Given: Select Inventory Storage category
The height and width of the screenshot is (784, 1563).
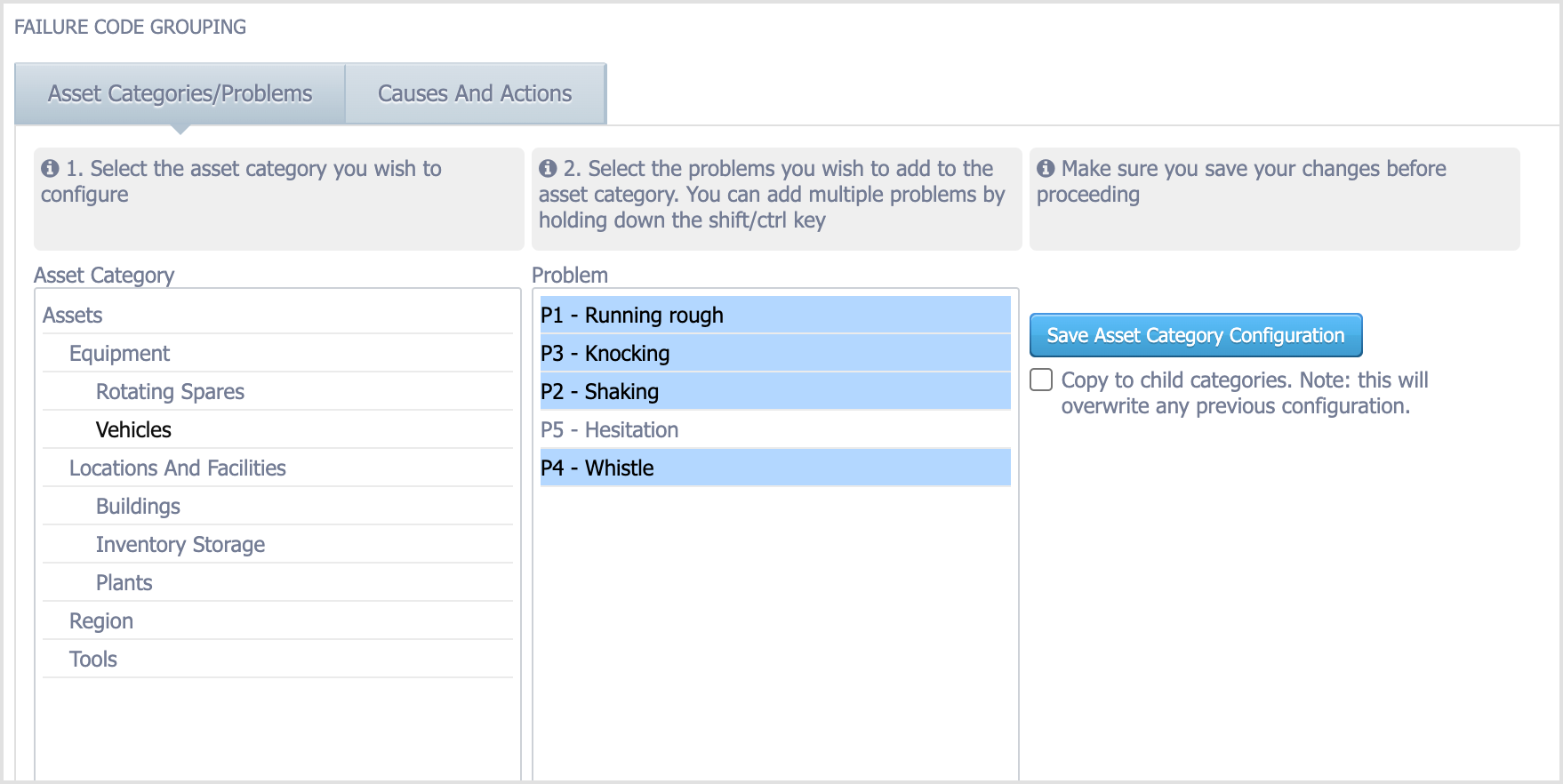Looking at the screenshot, I should [x=180, y=545].
